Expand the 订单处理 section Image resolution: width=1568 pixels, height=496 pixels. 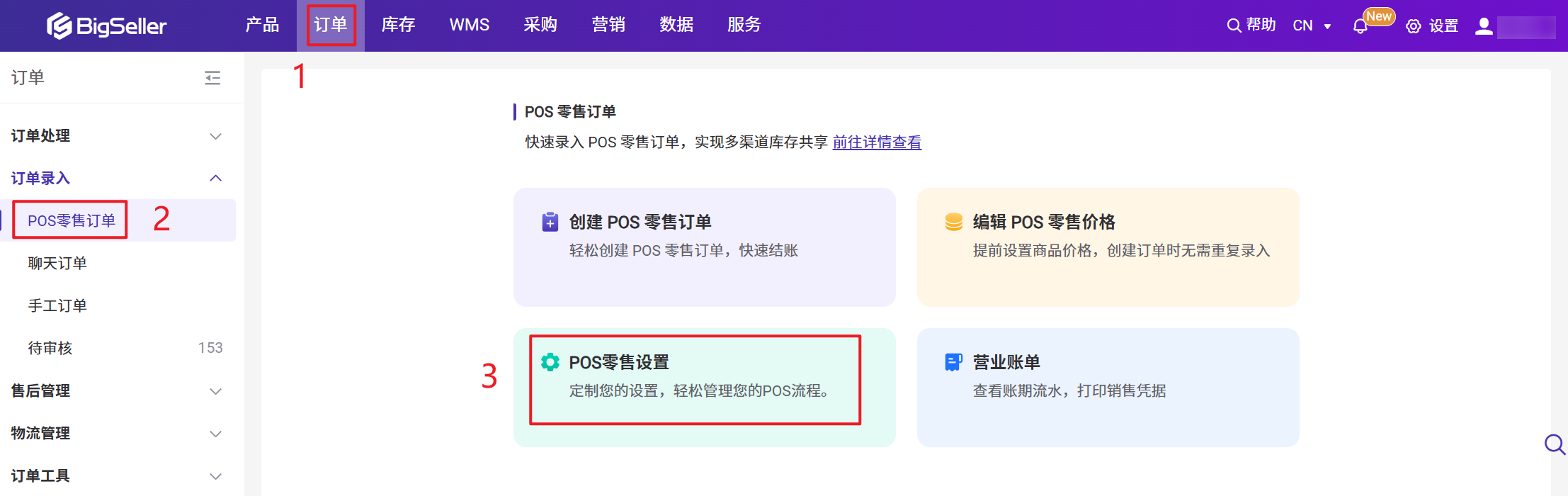[216, 136]
